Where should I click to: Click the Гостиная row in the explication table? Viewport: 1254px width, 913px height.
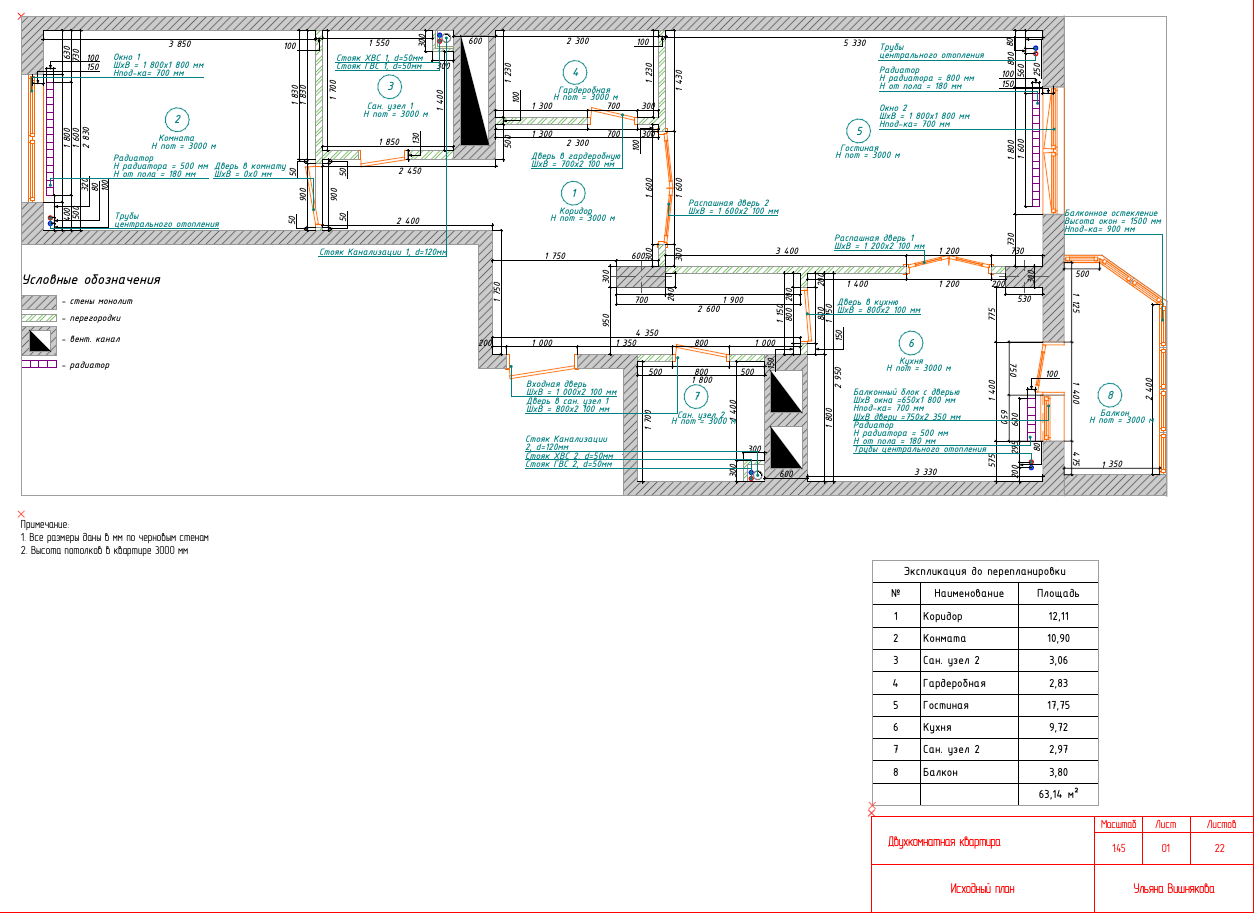945,705
